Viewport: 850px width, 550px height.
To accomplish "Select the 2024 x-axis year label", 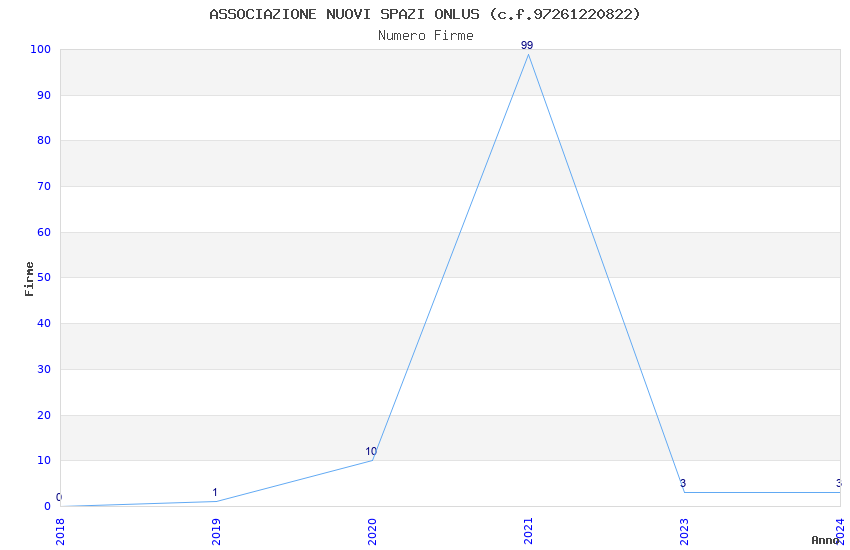I will coord(841,531).
